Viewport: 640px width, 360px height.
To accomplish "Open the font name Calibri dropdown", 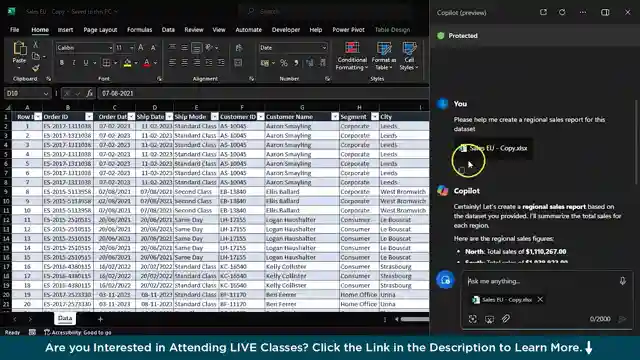I will click(110, 48).
